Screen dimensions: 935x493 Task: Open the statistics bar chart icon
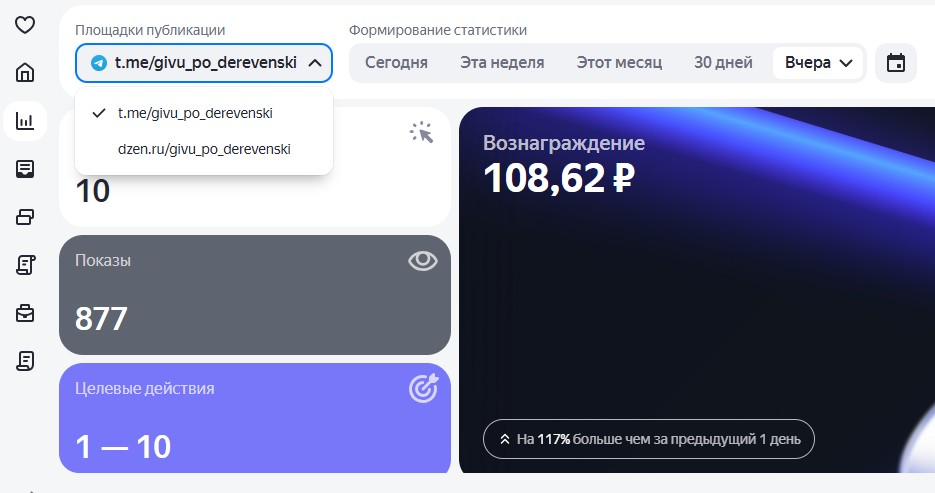[24, 121]
